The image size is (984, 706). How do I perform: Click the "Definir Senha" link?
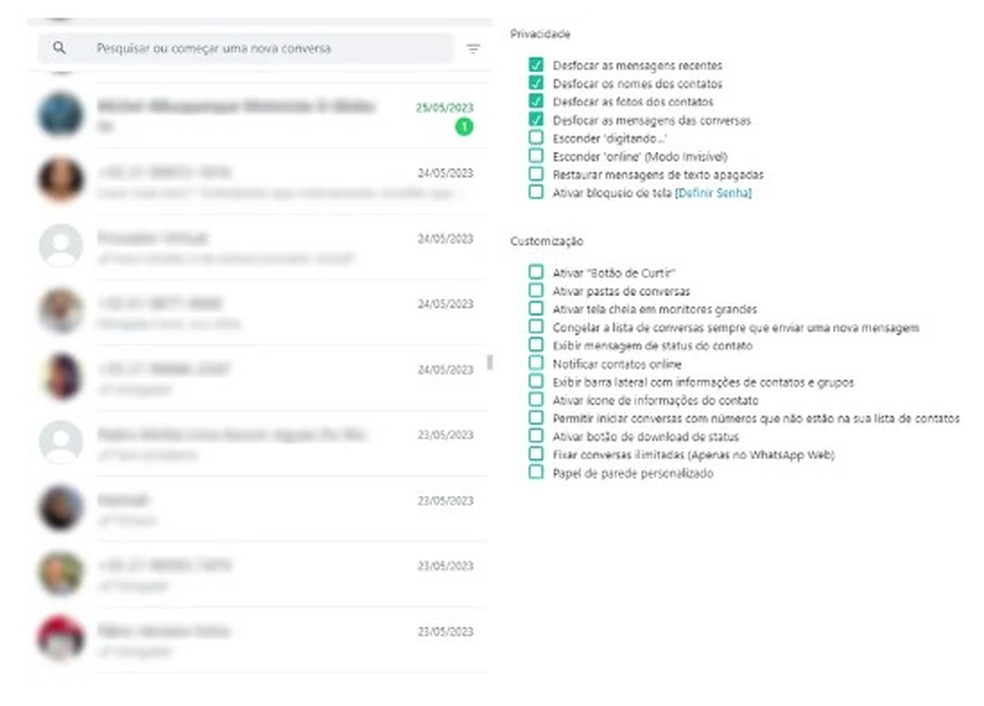tap(714, 193)
